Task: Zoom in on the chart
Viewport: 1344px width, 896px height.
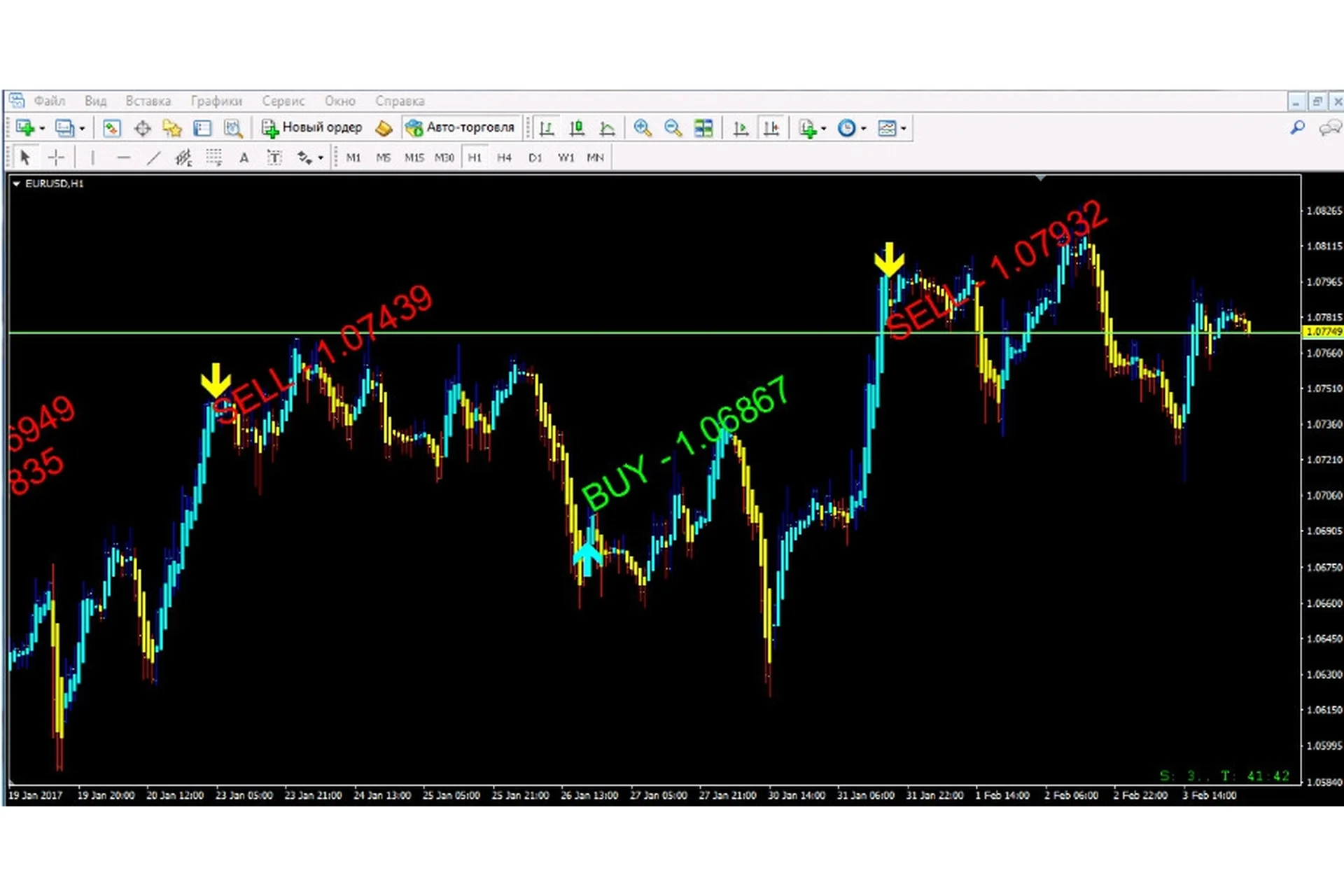Action: 642,128
